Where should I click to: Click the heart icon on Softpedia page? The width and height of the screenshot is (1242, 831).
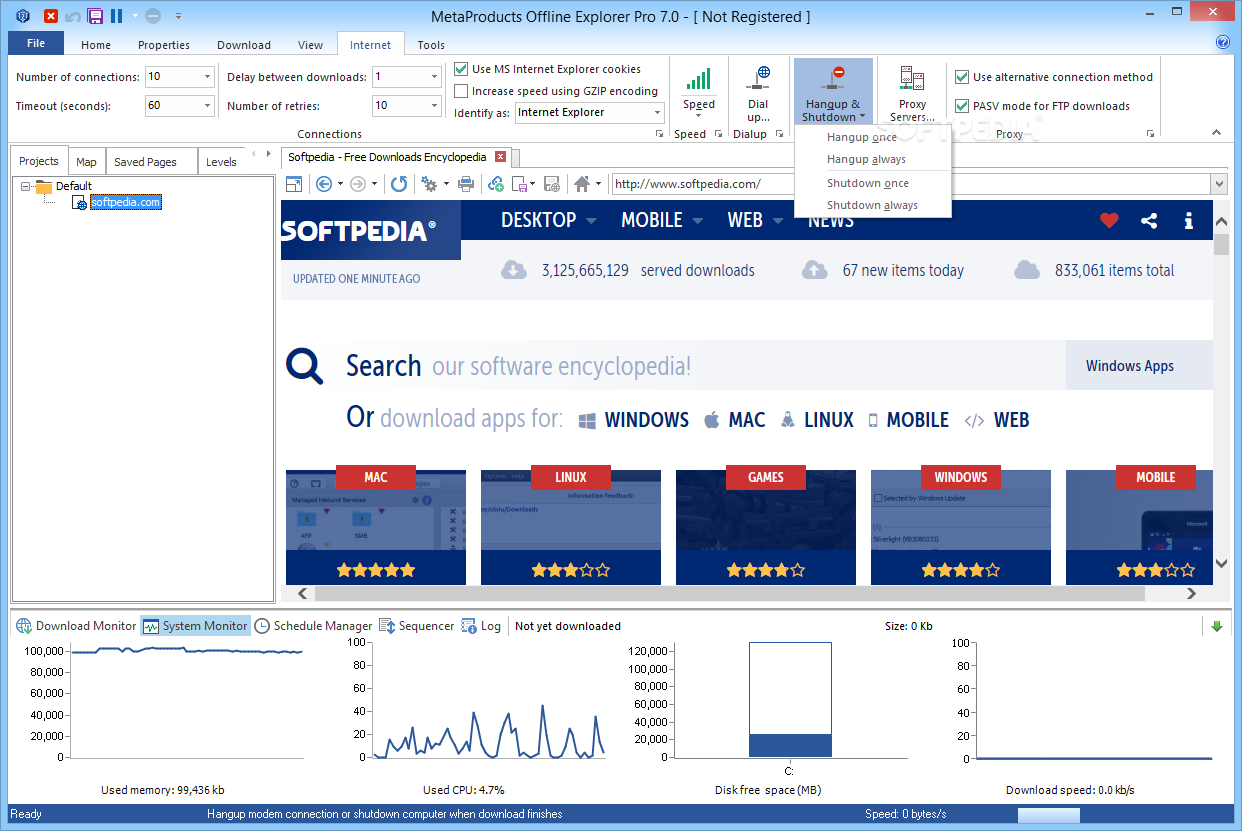pyautogui.click(x=1109, y=221)
